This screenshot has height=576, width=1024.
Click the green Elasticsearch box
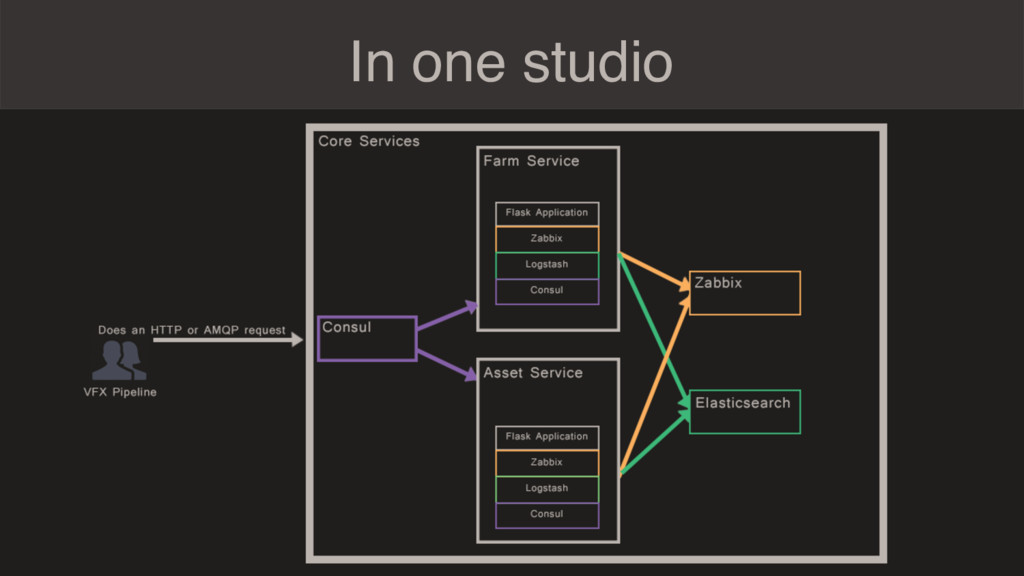click(745, 412)
